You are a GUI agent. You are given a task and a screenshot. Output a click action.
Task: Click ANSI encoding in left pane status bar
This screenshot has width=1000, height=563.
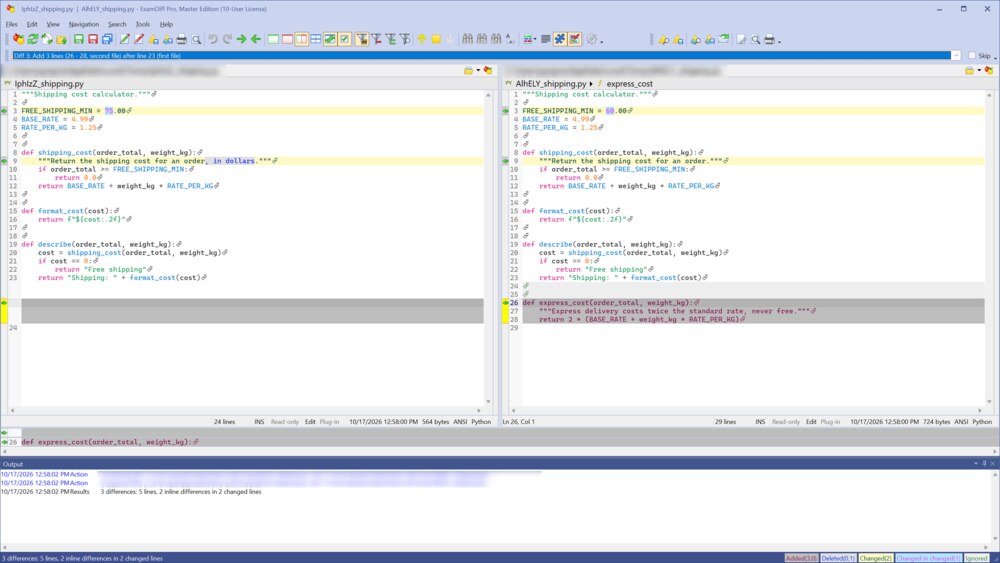(460, 421)
